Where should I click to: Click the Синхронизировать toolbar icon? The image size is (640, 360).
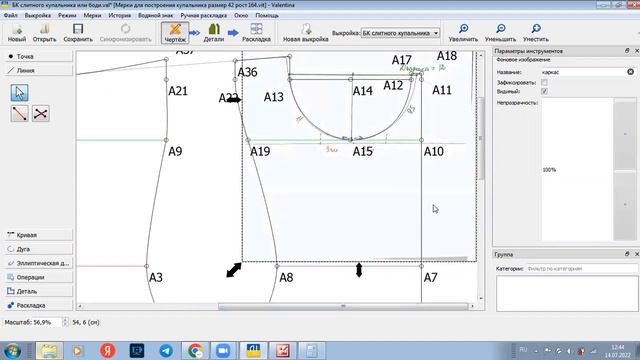125,33
